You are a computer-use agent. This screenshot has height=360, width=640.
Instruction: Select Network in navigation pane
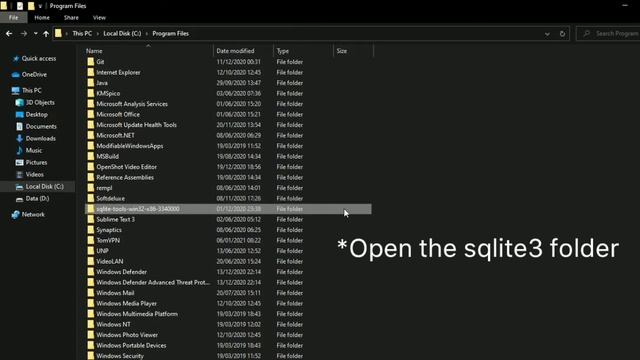pos(33,214)
